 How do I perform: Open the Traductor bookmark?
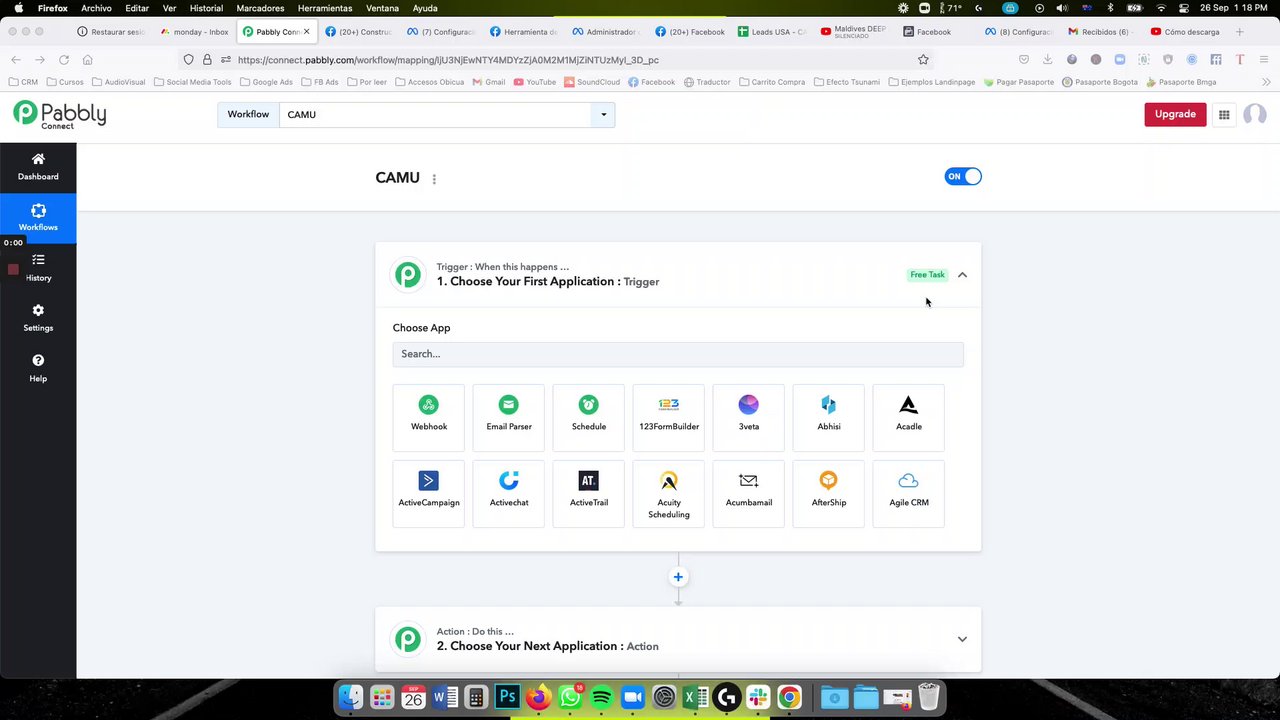click(707, 82)
